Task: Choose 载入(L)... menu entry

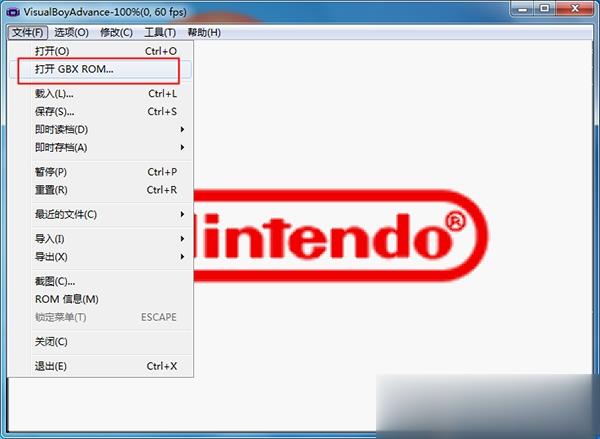Action: [100, 93]
